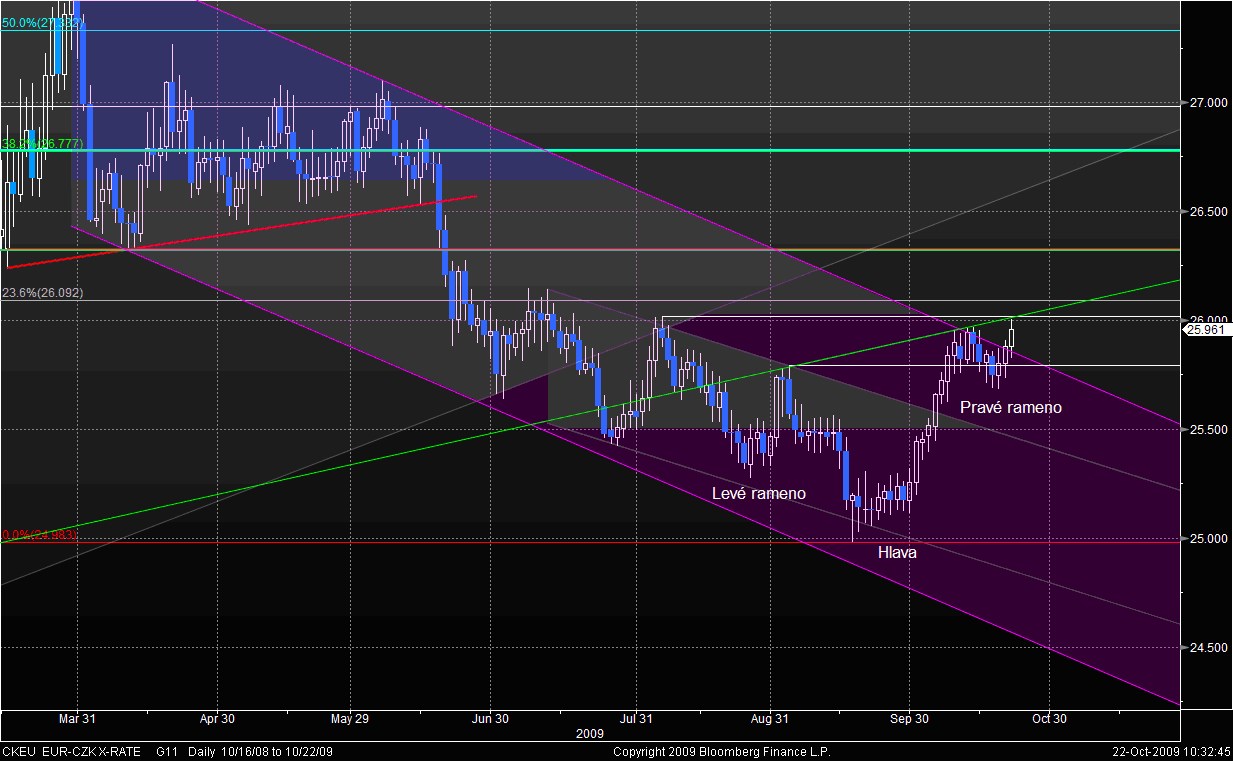Screen dimensions: 1233x761
Task: Click the CKEU EUR-CZK X-RATE ticker text
Action: click(x=72, y=751)
